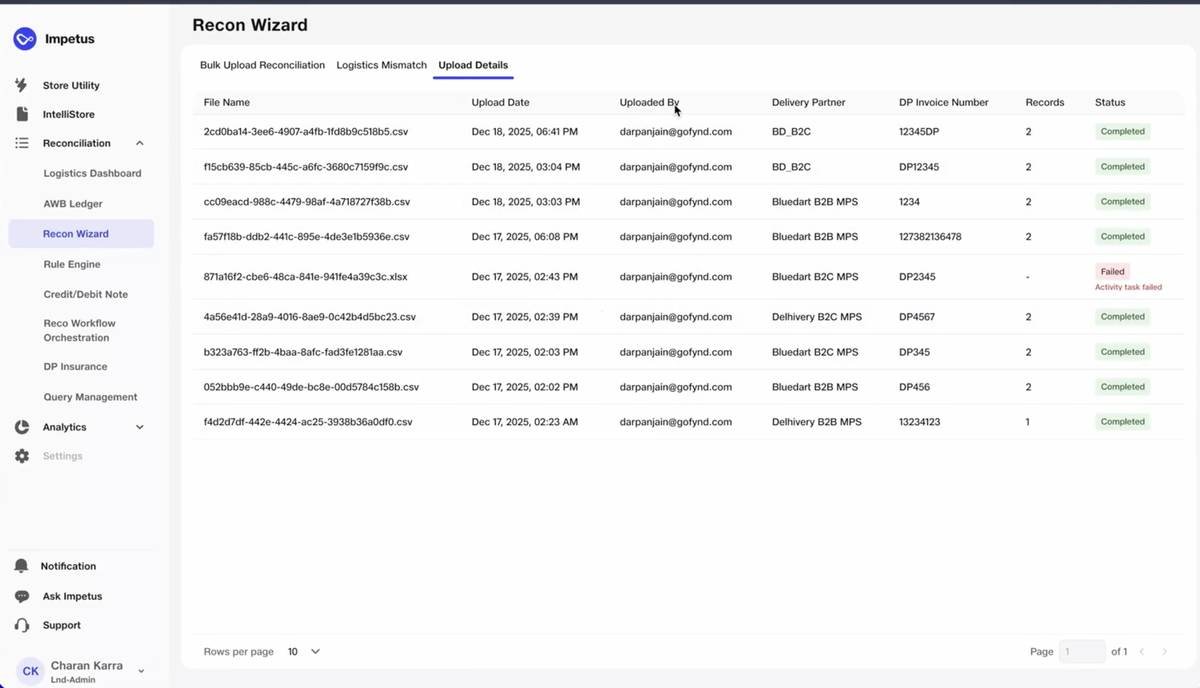The image size is (1200, 688).
Task: Expand the Analytics menu chevron
Action: (x=139, y=427)
